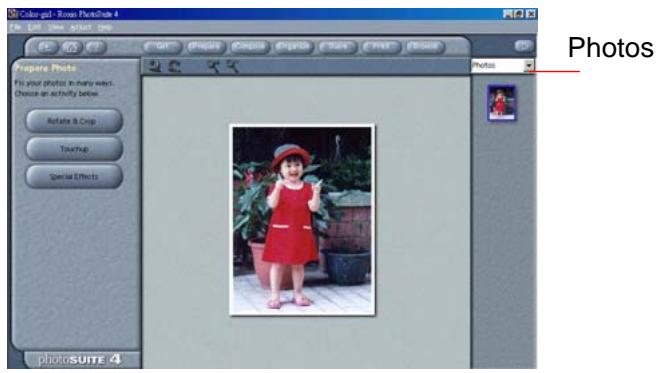Click the Organize step button
This screenshot has width=659, height=373.
(293, 47)
